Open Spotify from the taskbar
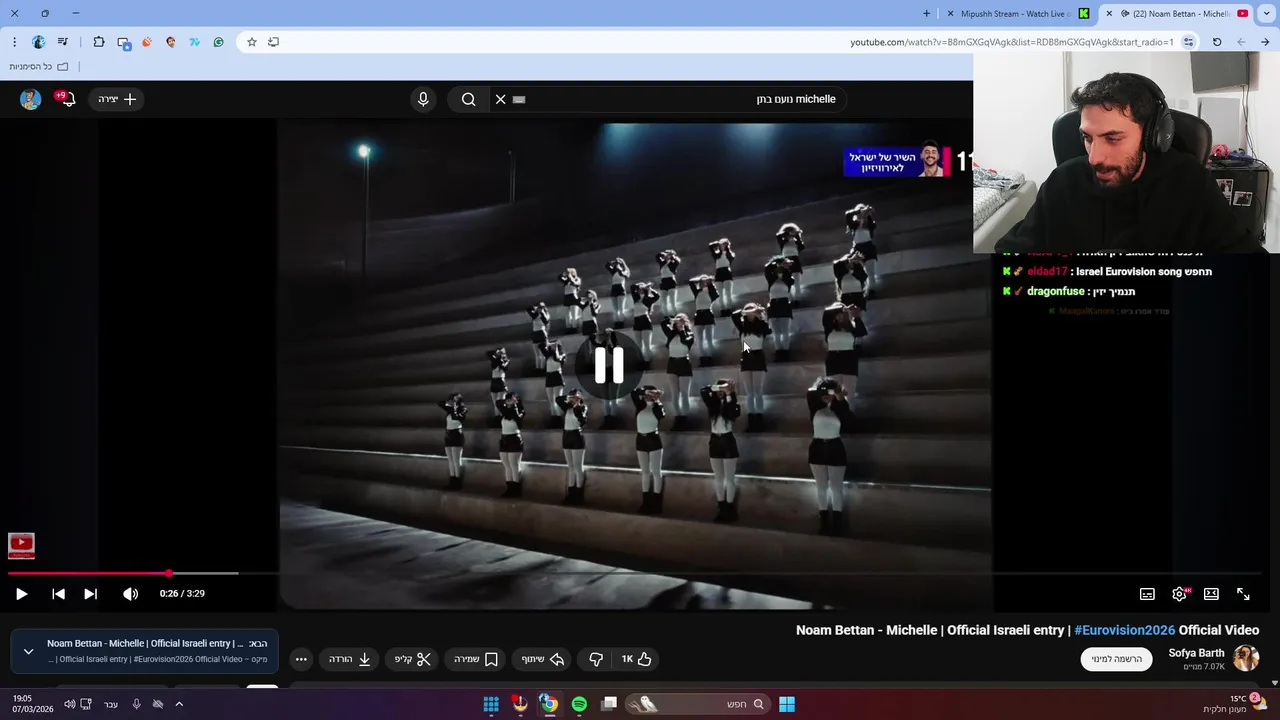Image resolution: width=1280 pixels, height=720 pixels. 579,704
